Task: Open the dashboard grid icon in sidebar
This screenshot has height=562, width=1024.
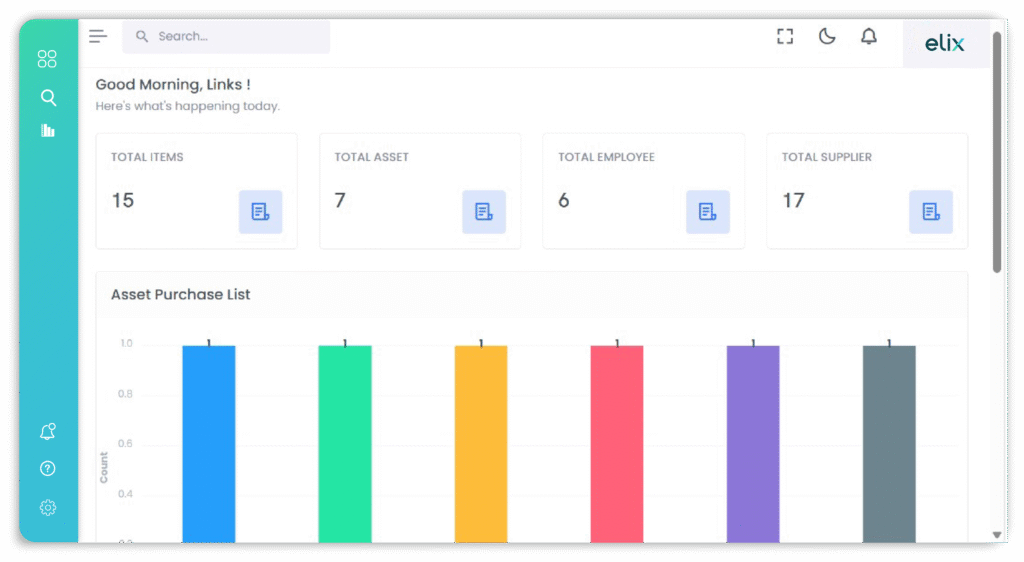Action: (x=47, y=59)
